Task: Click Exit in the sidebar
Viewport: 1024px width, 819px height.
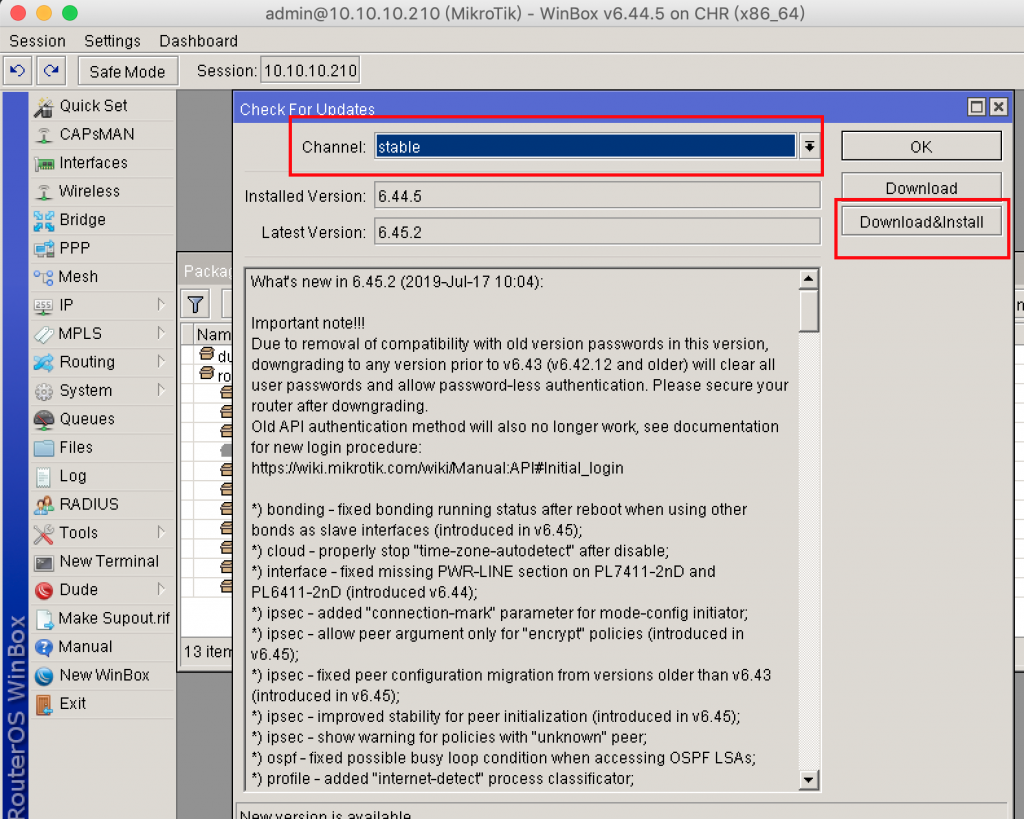Action: (103, 703)
